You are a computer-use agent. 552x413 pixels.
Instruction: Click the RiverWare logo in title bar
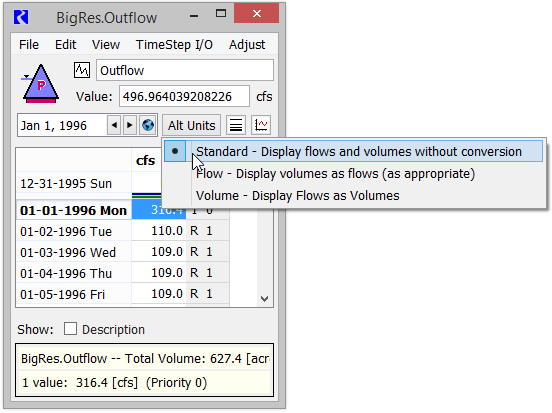21,17
